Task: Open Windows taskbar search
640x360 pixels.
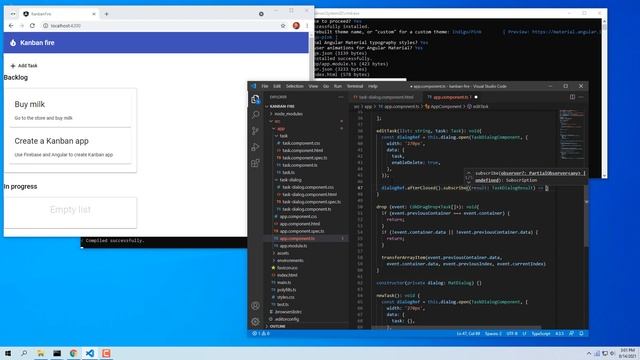Action: (x=24, y=353)
